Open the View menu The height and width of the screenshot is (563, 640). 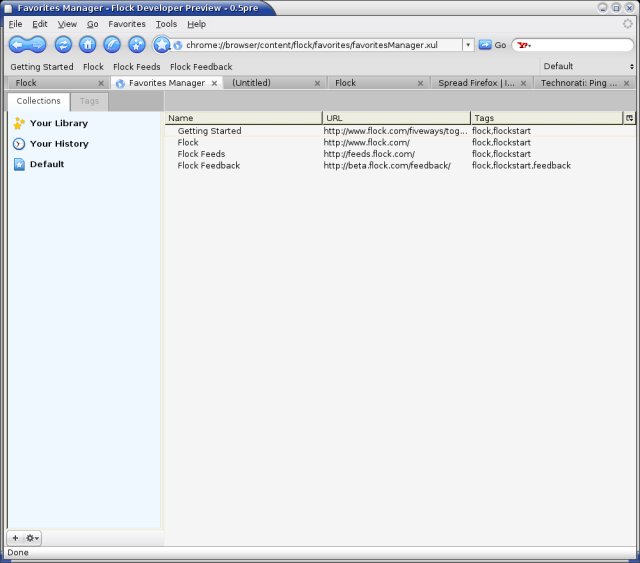click(67, 24)
